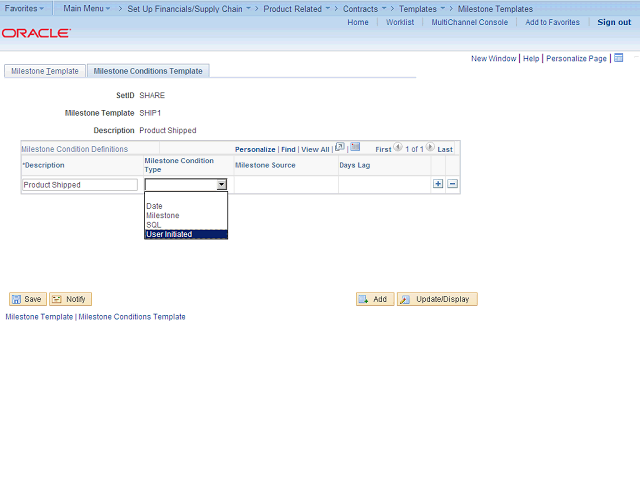
Task: Click the page address icon beside Personalize Page
Action: coord(619,58)
